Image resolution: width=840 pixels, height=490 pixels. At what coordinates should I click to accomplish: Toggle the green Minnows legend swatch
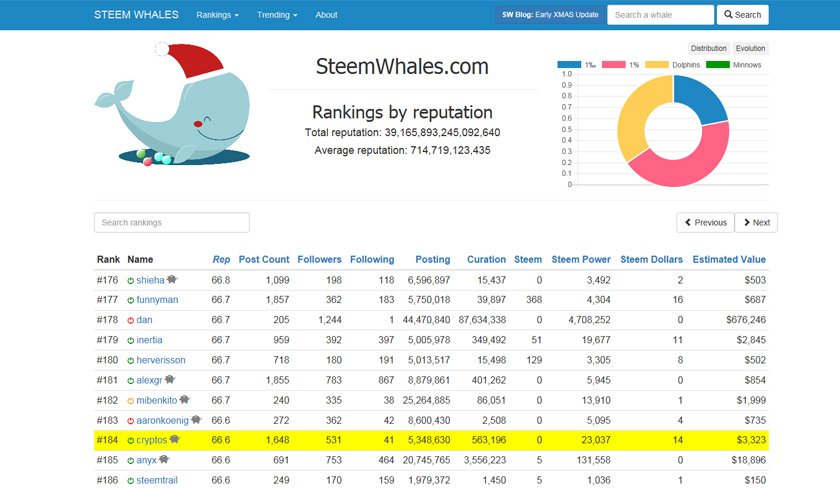pos(718,65)
